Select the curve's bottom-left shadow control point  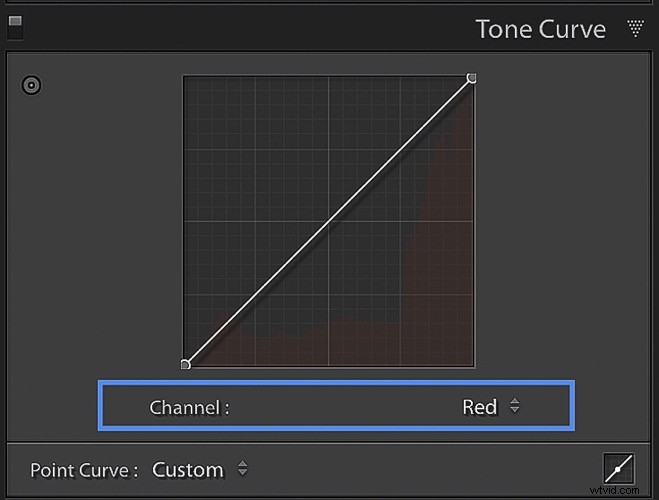[185, 364]
